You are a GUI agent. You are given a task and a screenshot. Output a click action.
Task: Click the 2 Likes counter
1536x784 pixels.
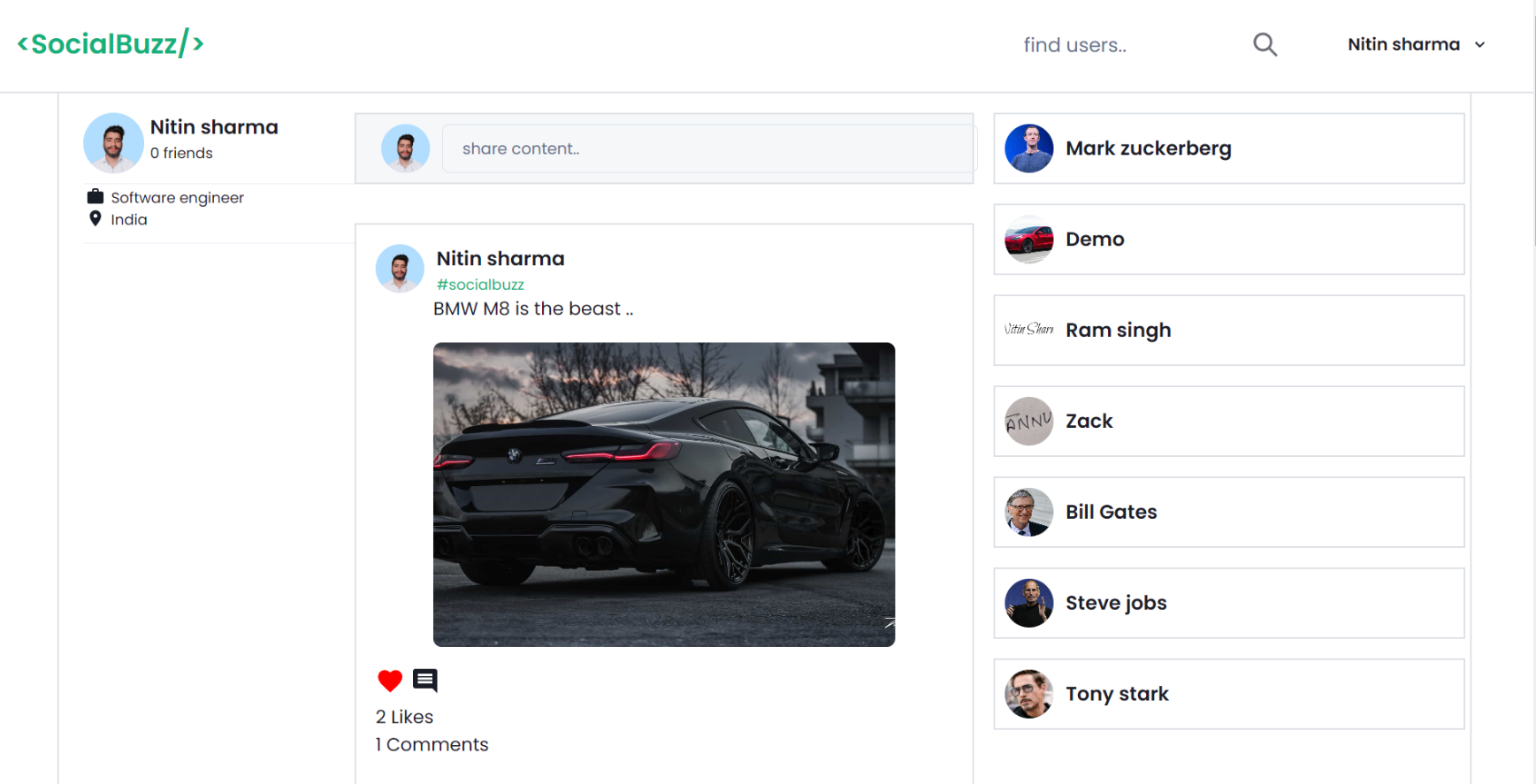coord(403,716)
